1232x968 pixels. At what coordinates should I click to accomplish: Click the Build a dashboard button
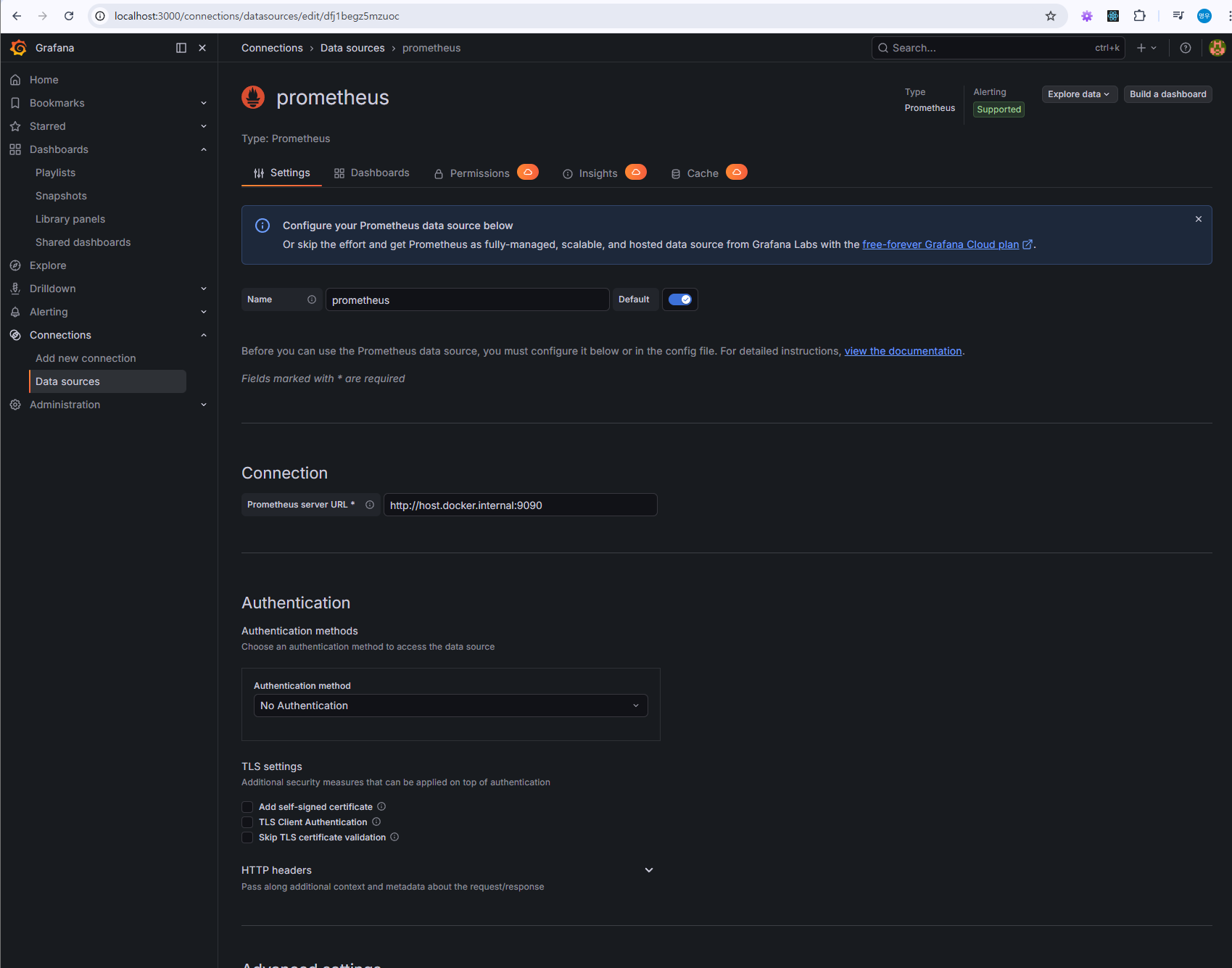click(1167, 94)
